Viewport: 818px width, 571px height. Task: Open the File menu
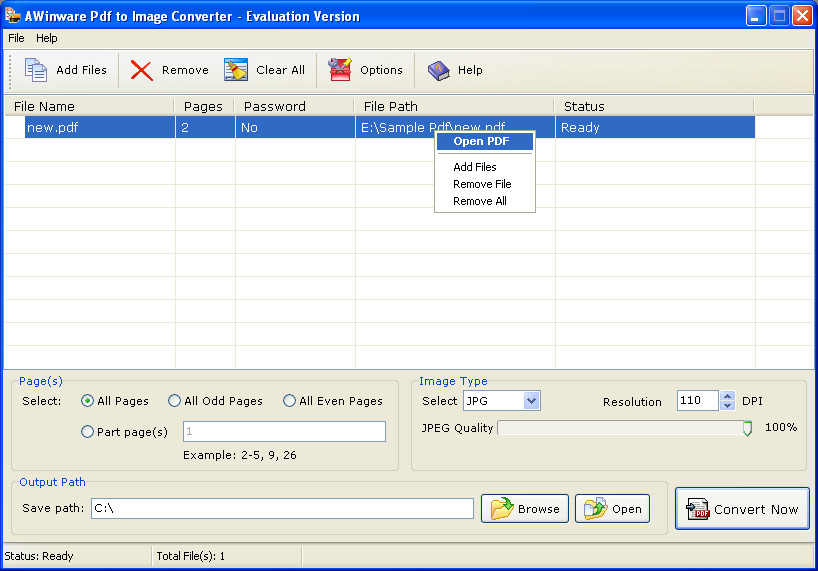(x=16, y=38)
